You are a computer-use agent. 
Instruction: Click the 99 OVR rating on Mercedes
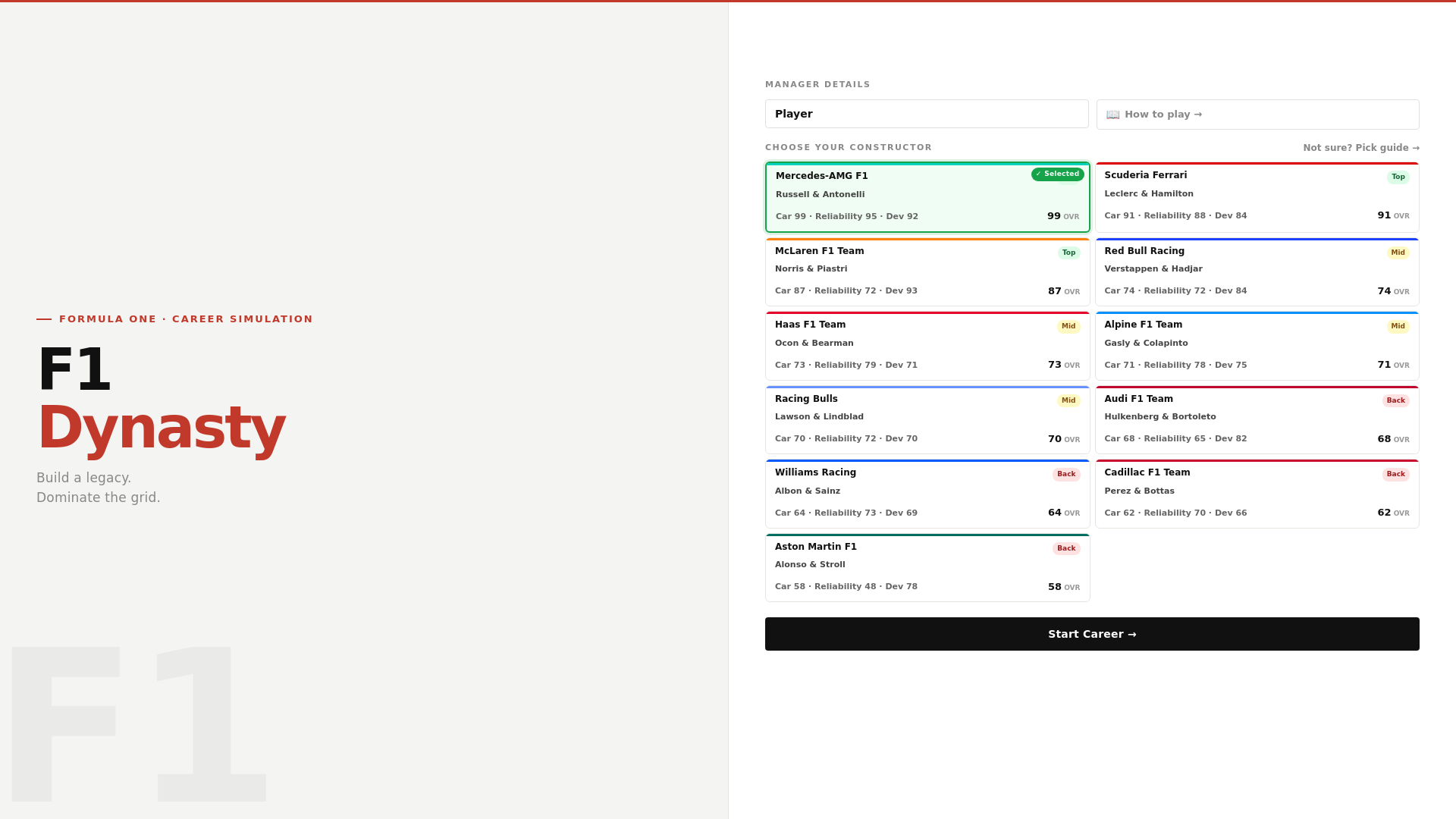tap(1063, 216)
